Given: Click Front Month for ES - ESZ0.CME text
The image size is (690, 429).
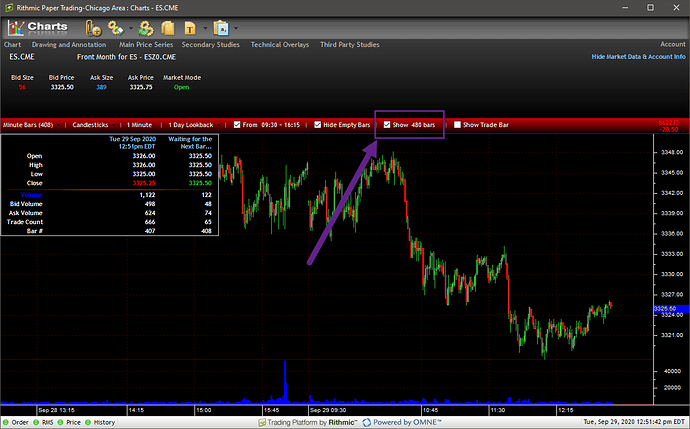Looking at the screenshot, I should [126, 57].
